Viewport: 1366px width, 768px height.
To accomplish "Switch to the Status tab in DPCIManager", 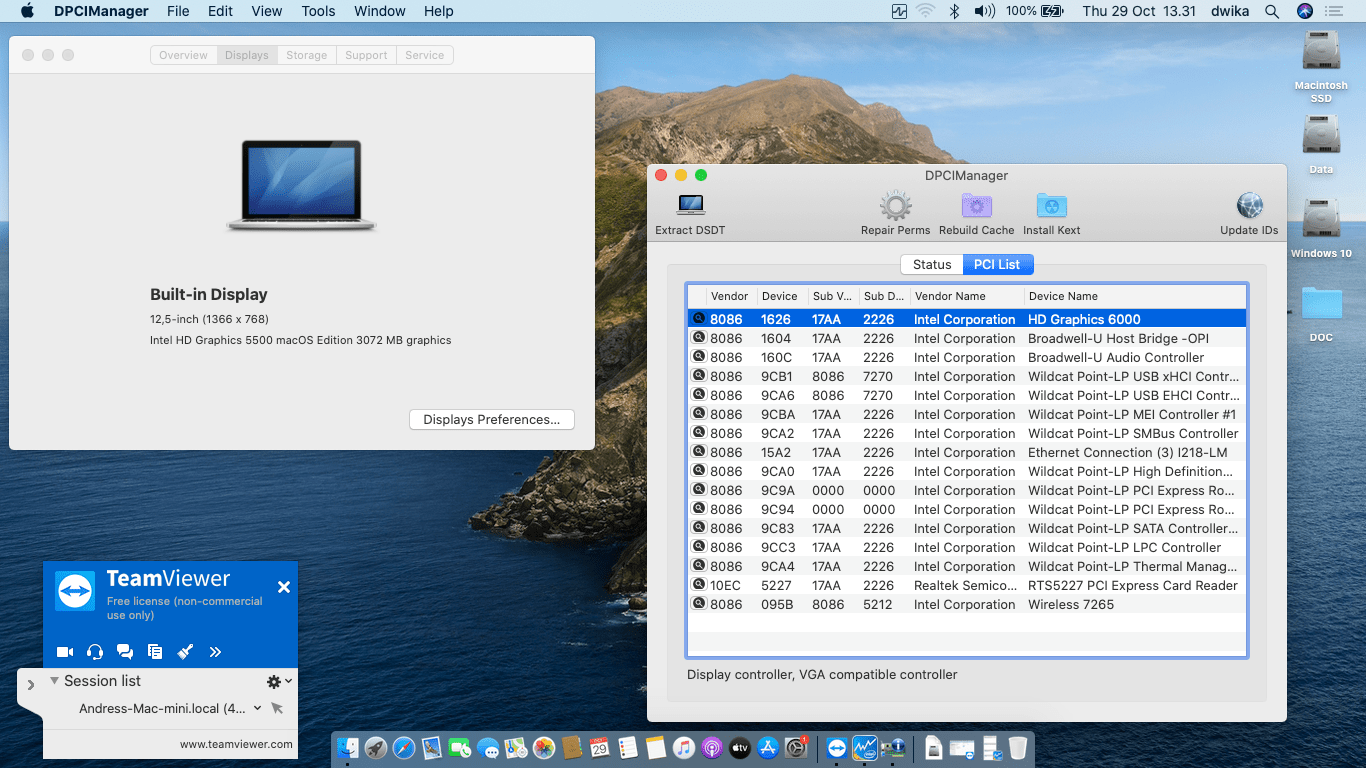I will (x=932, y=264).
